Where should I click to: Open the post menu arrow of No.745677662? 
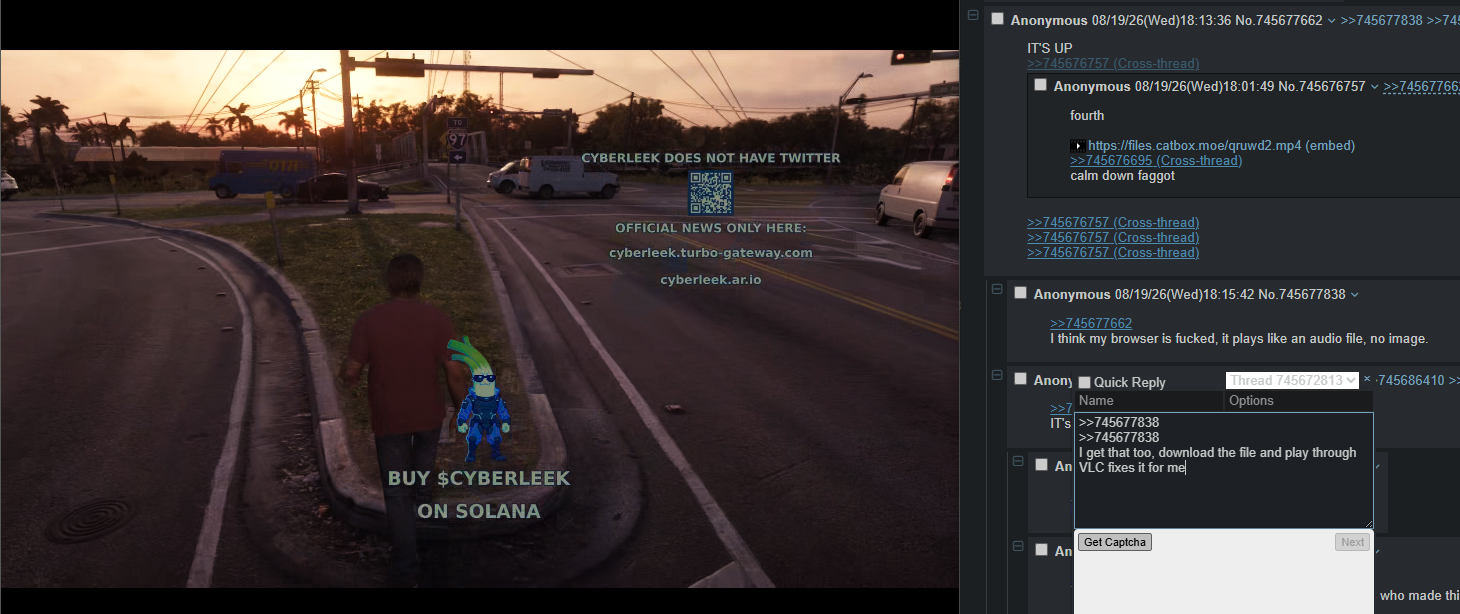1331,21
